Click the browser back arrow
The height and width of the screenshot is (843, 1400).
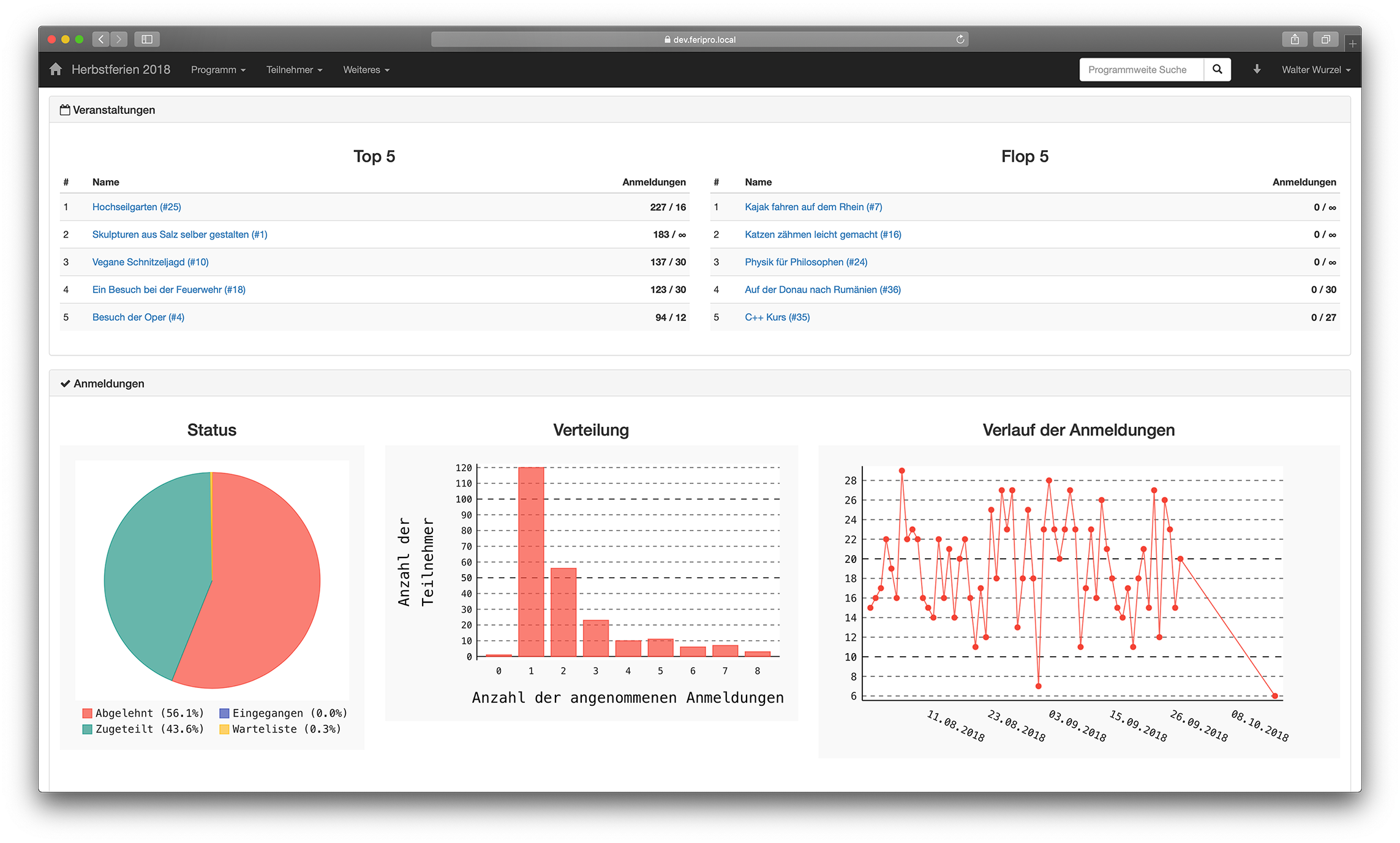pyautogui.click(x=101, y=39)
